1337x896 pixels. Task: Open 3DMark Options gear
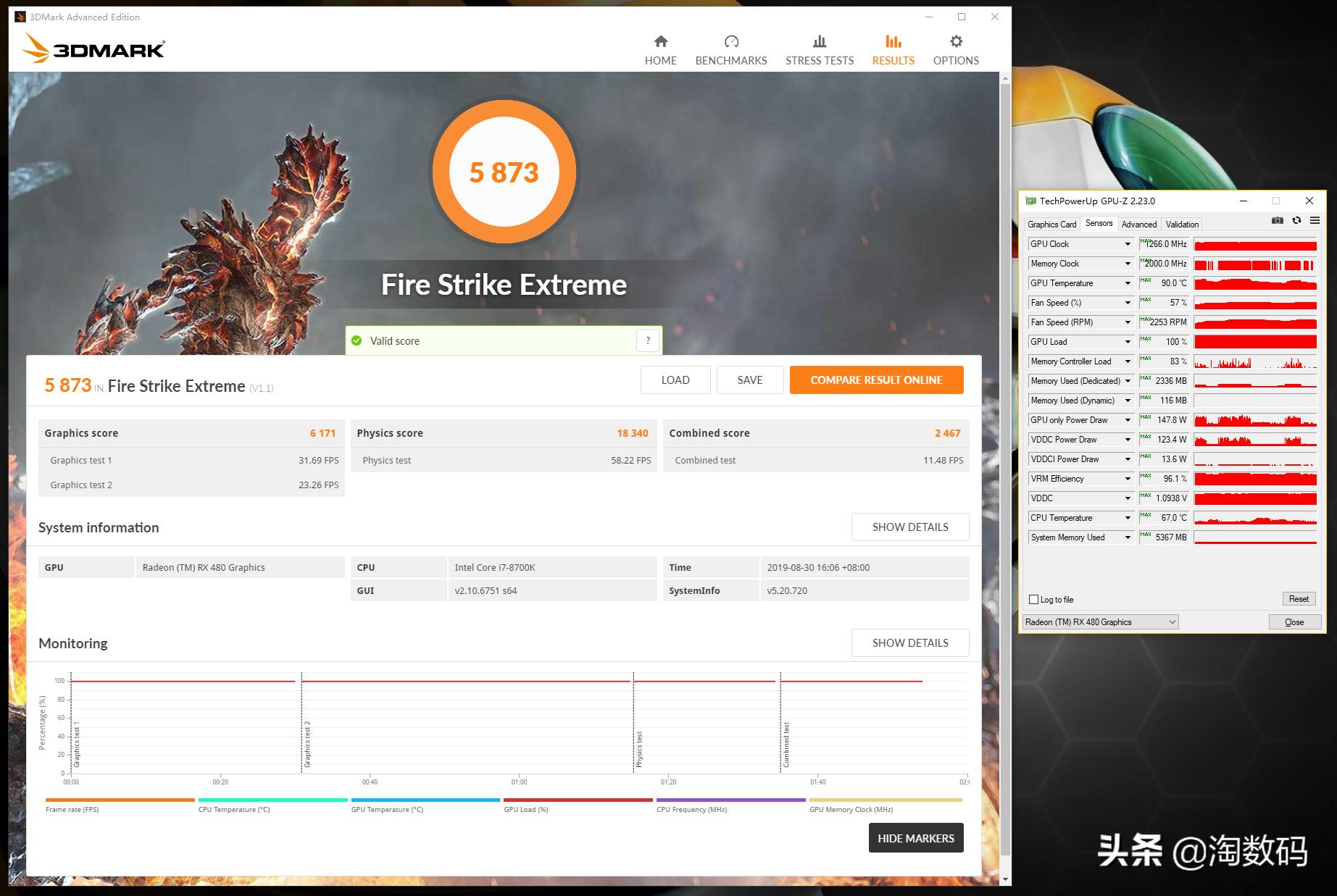[955, 50]
